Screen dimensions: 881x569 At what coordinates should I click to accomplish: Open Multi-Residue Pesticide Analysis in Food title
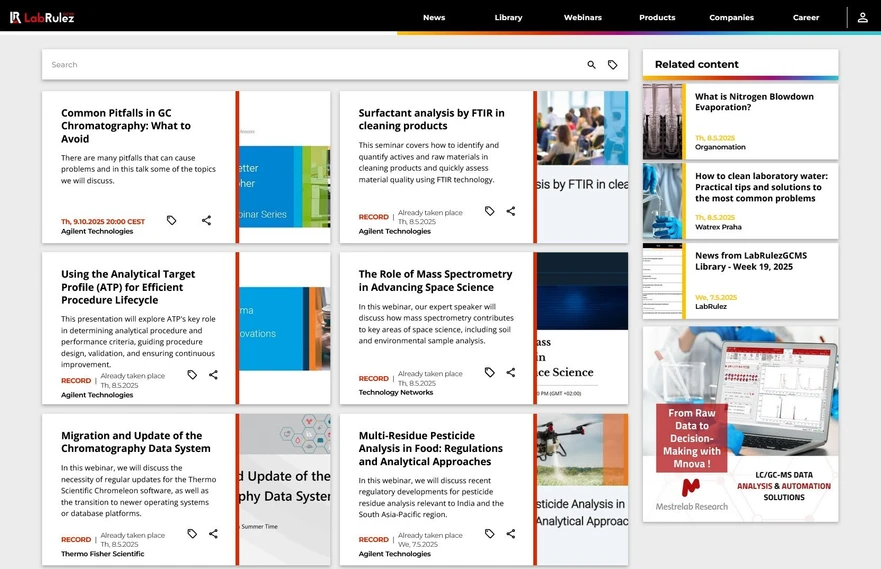(x=430, y=448)
